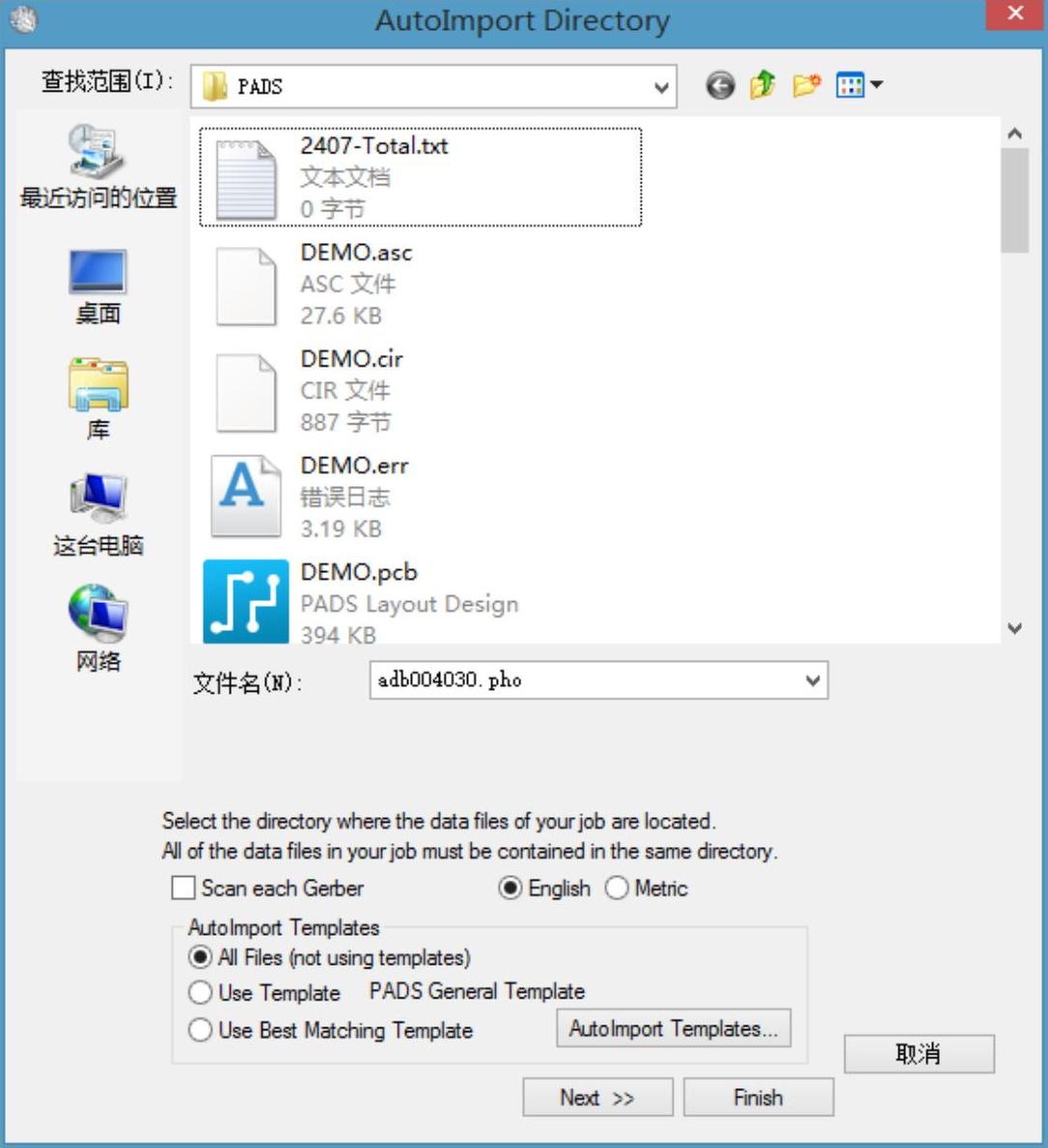The height and width of the screenshot is (1148, 1048).
Task: Click the Finish button
Action: click(x=758, y=1098)
